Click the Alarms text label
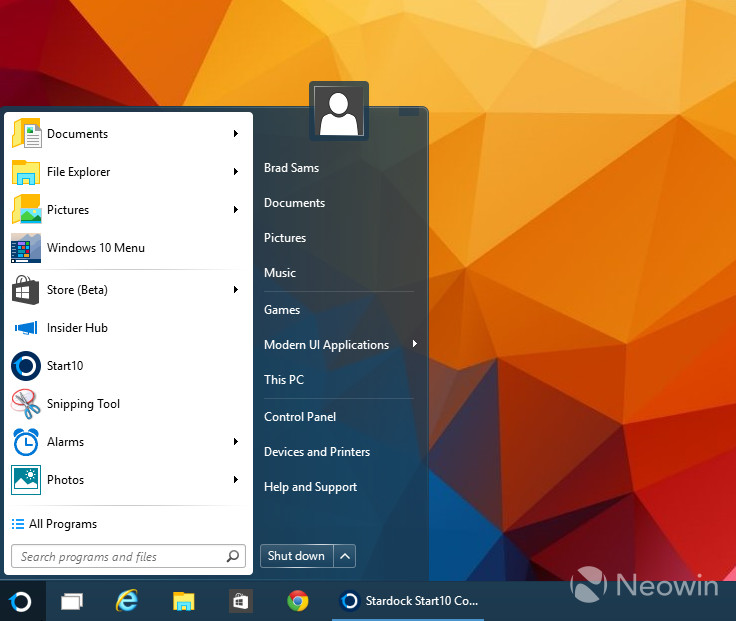The height and width of the screenshot is (621, 736). [66, 442]
